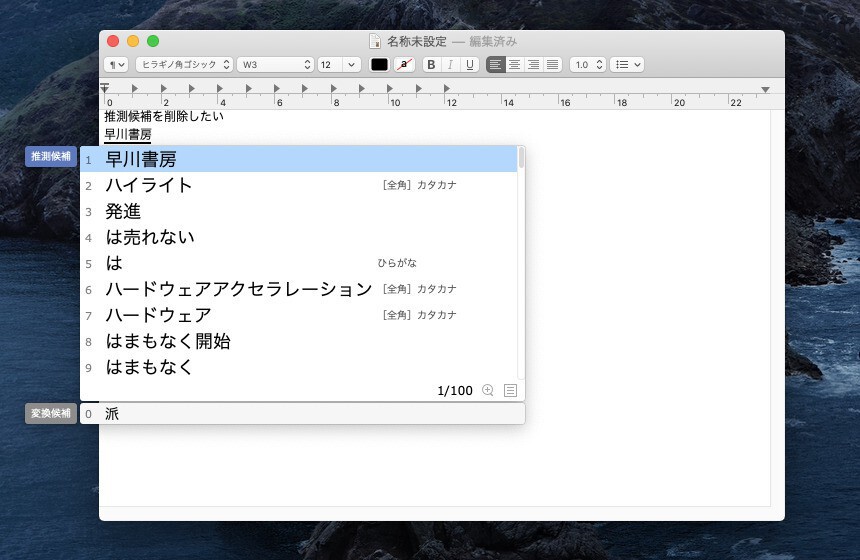The height and width of the screenshot is (560, 860).
Task: Click the magnifier icon in the candidate window
Action: click(x=488, y=390)
